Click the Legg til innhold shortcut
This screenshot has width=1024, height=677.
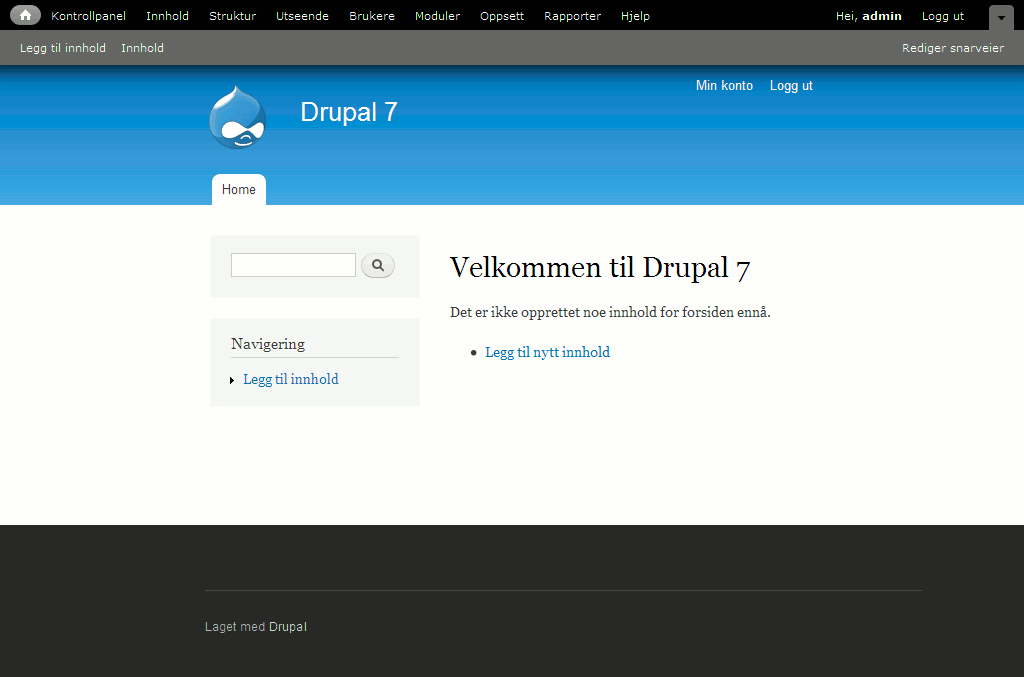[62, 47]
